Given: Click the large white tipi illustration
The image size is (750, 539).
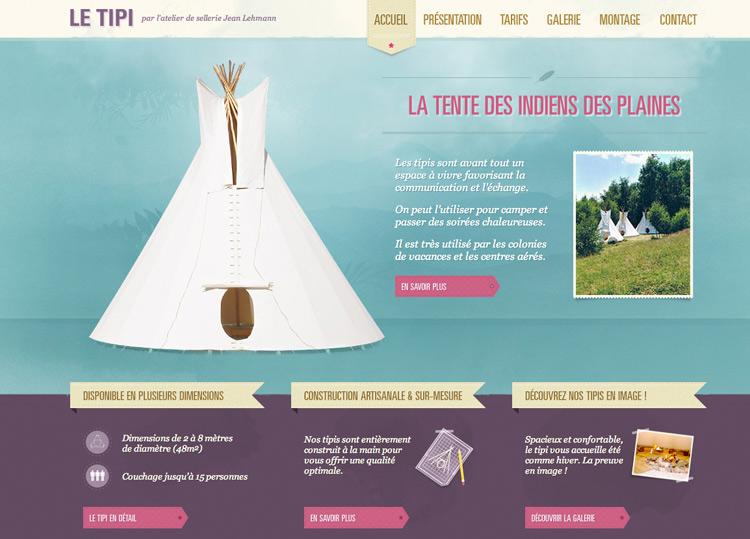Looking at the screenshot, I should click(x=237, y=207).
